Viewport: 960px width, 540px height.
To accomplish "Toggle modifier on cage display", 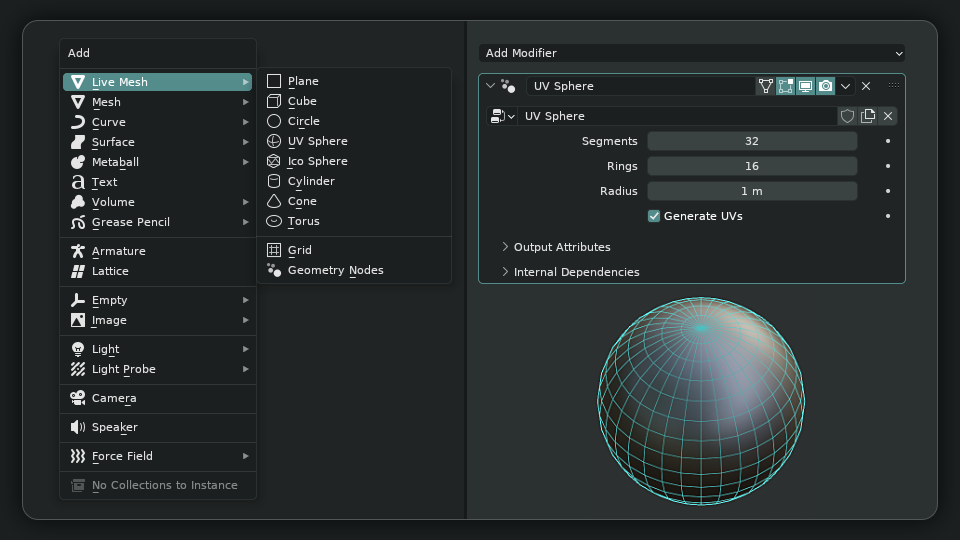I will click(x=765, y=86).
